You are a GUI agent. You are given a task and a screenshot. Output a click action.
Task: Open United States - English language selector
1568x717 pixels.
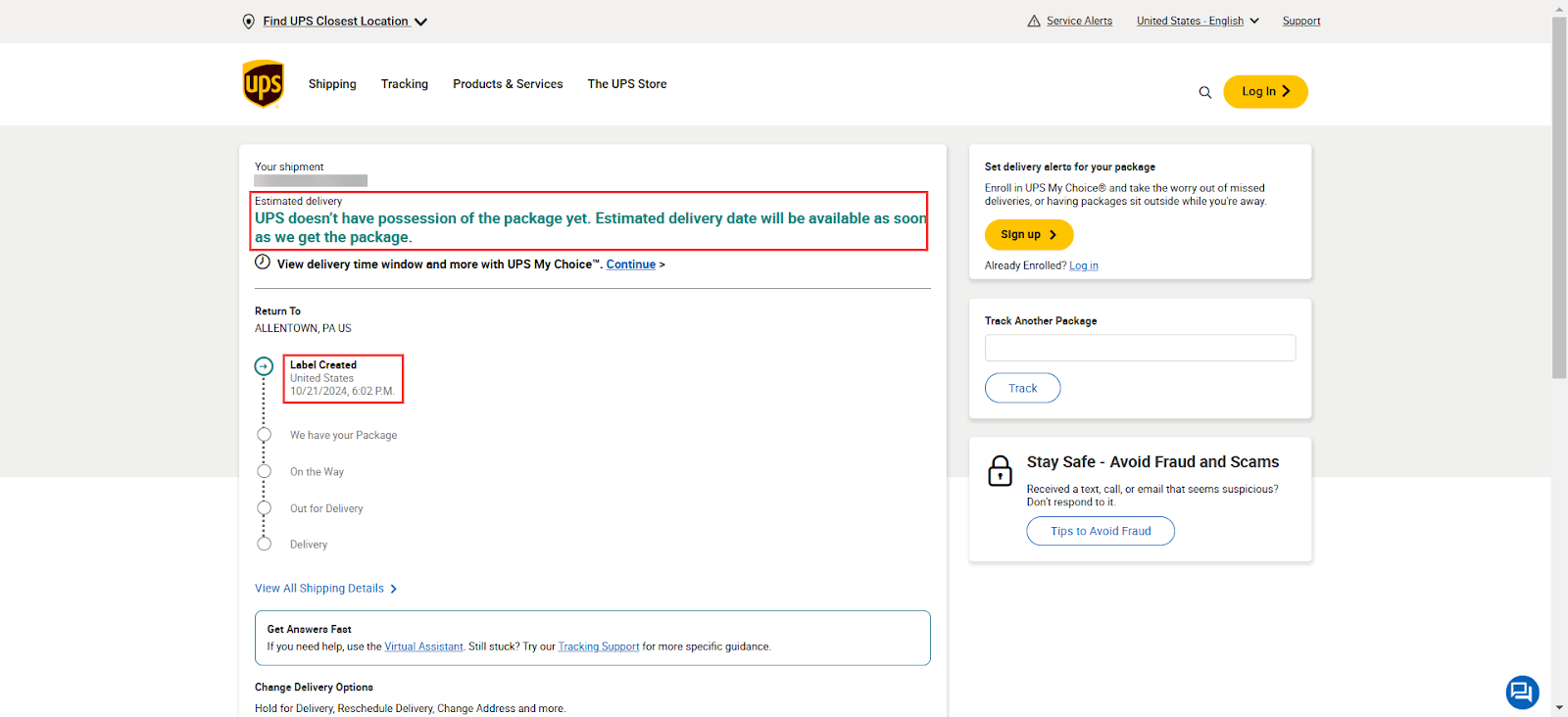click(x=1198, y=22)
